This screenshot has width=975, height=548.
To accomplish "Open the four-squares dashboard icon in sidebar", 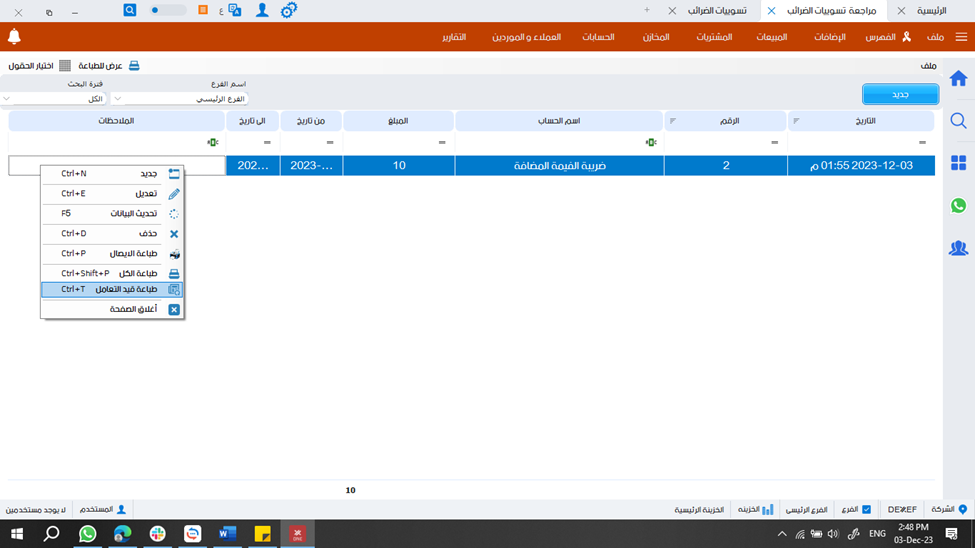I will 958,163.
